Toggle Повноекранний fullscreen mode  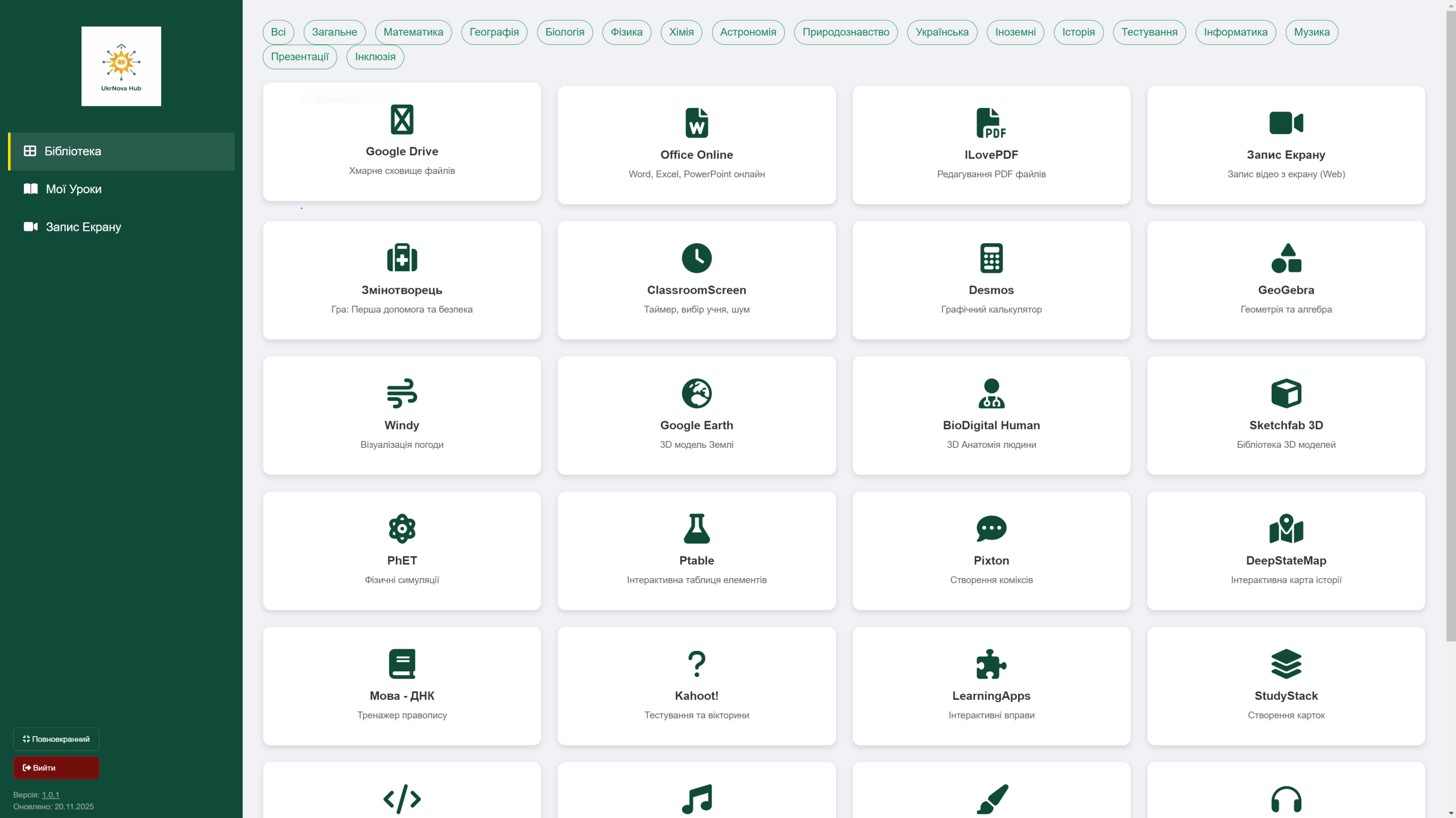click(56, 739)
